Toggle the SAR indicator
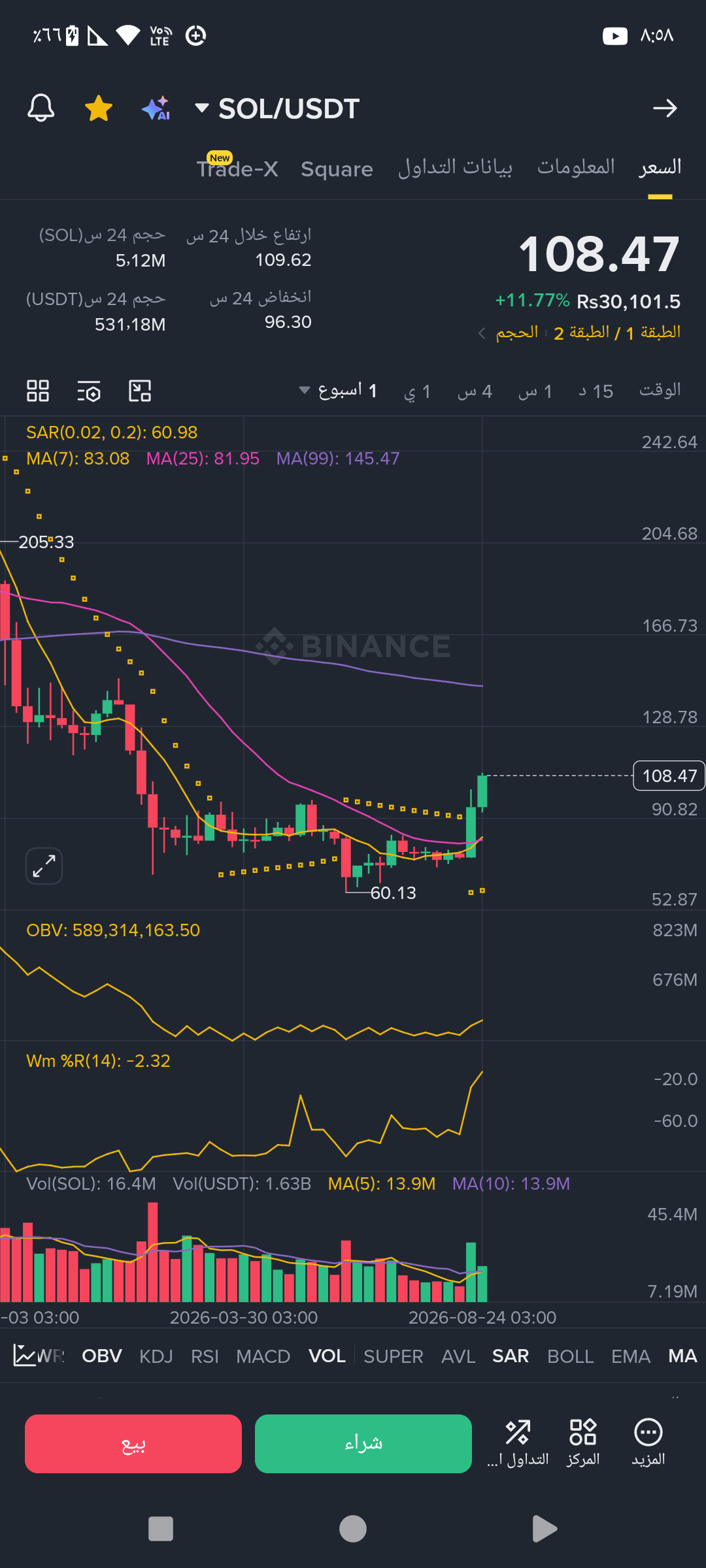 tap(511, 1356)
